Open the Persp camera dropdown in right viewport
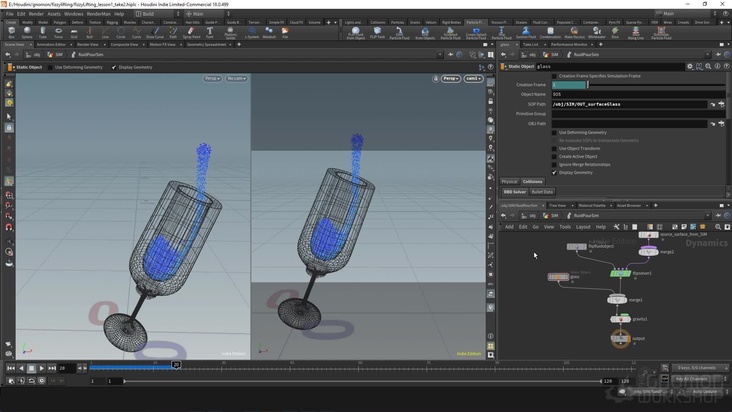This screenshot has width=732, height=412. pos(449,78)
